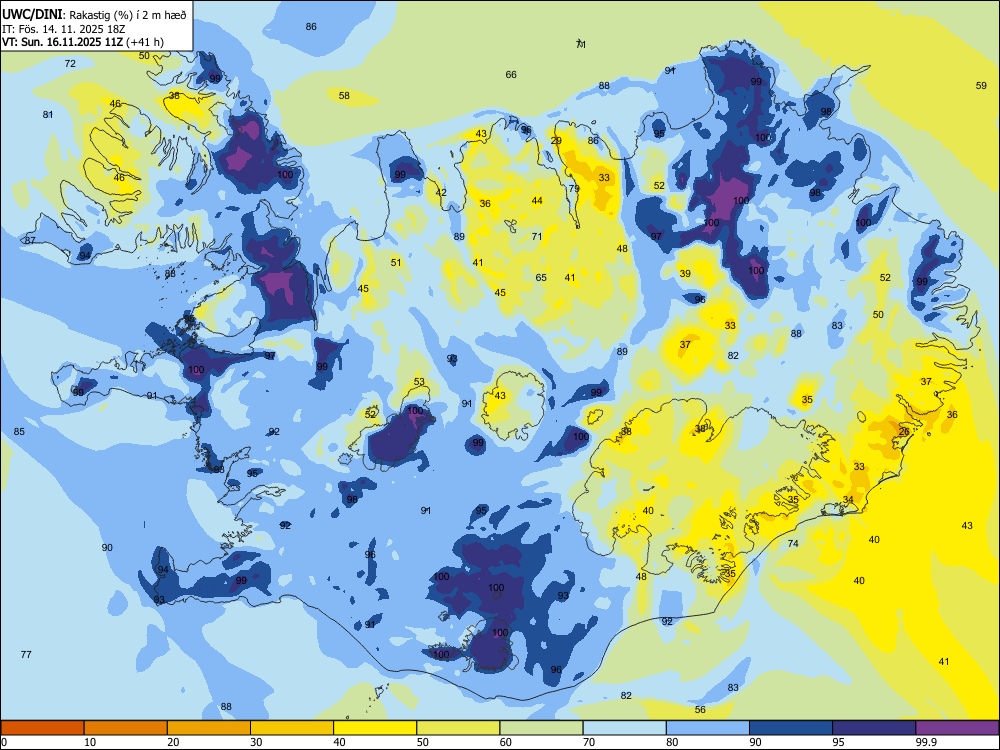Click the humidity value '42'
1000x750 pixels.
click(x=441, y=192)
